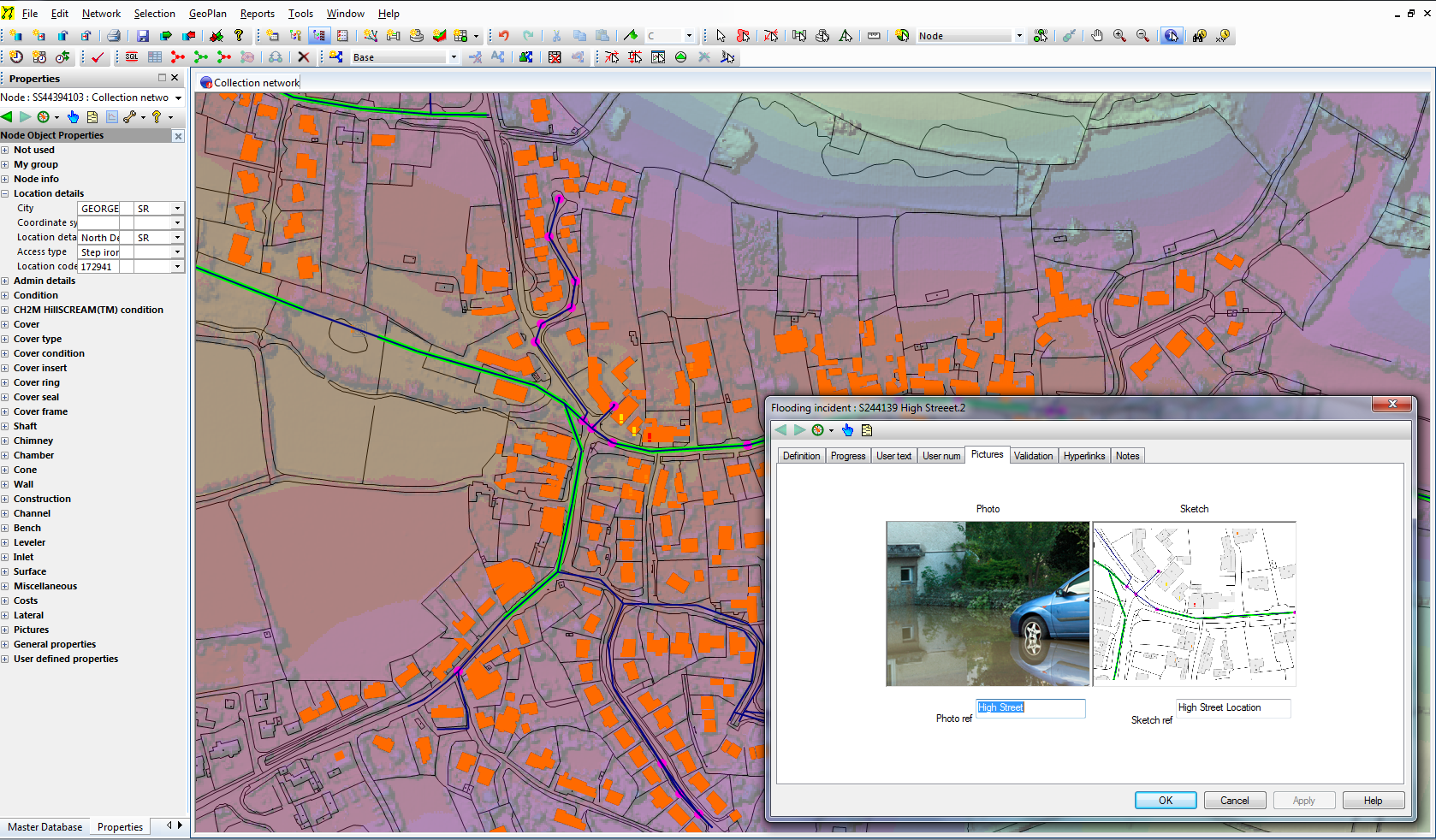Click the flooded car photo thumbnail

pyautogui.click(x=988, y=604)
